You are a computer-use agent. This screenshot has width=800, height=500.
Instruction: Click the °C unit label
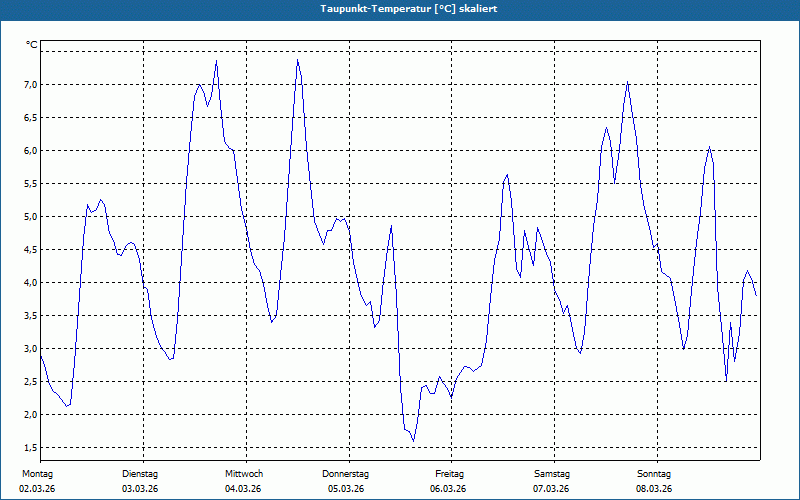[x=32, y=45]
